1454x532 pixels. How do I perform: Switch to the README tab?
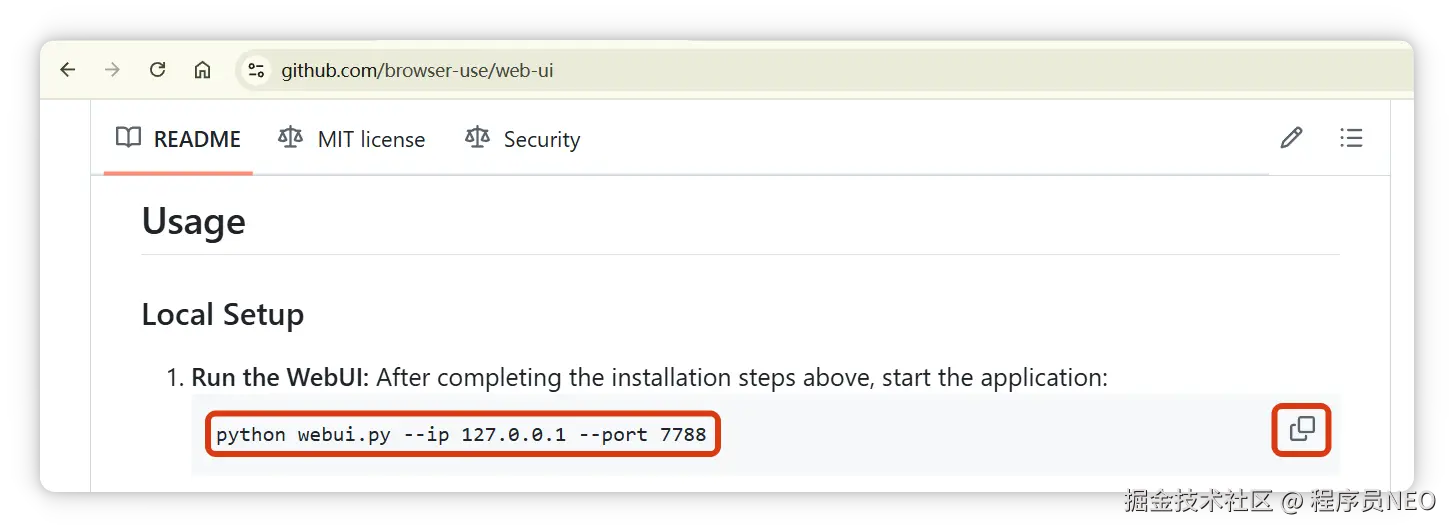coord(197,139)
